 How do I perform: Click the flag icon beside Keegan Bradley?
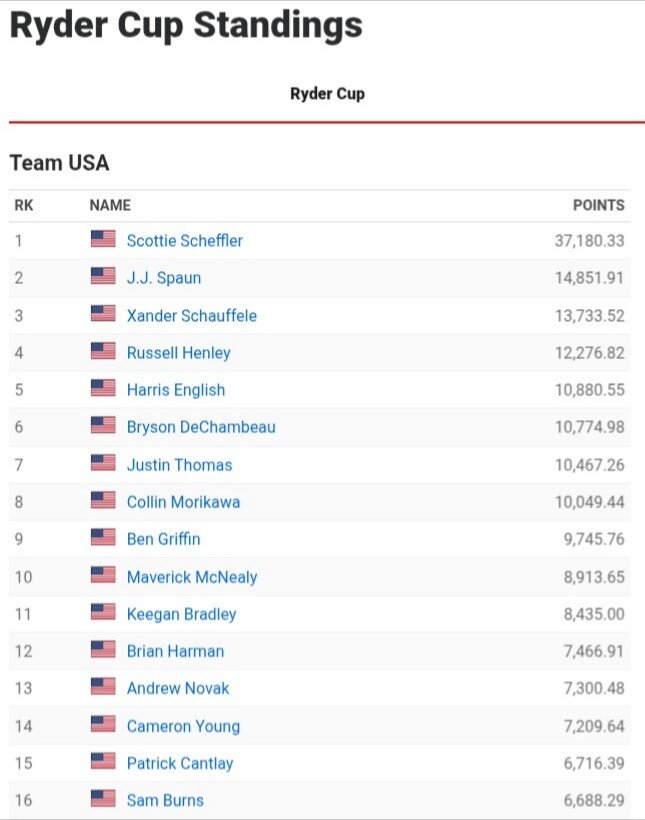103,612
